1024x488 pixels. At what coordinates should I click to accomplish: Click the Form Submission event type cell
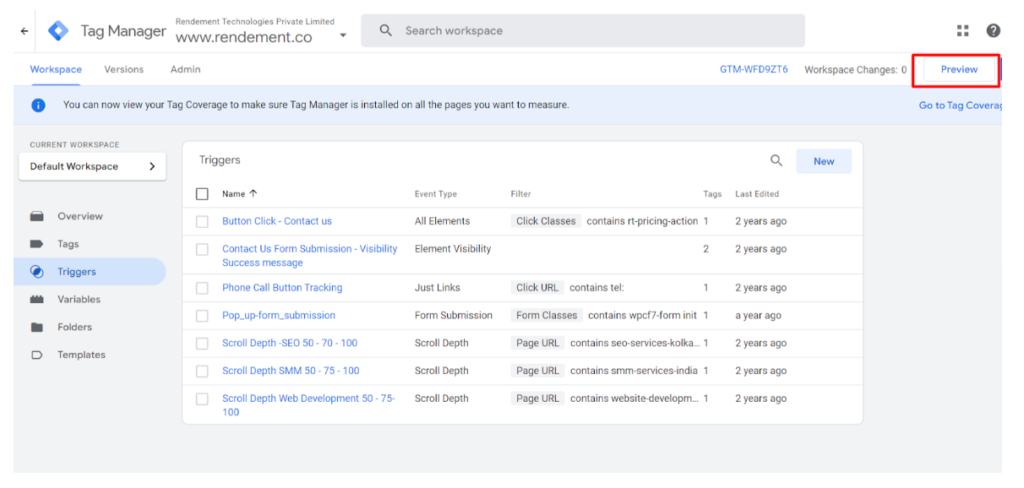pyautogui.click(x=453, y=316)
